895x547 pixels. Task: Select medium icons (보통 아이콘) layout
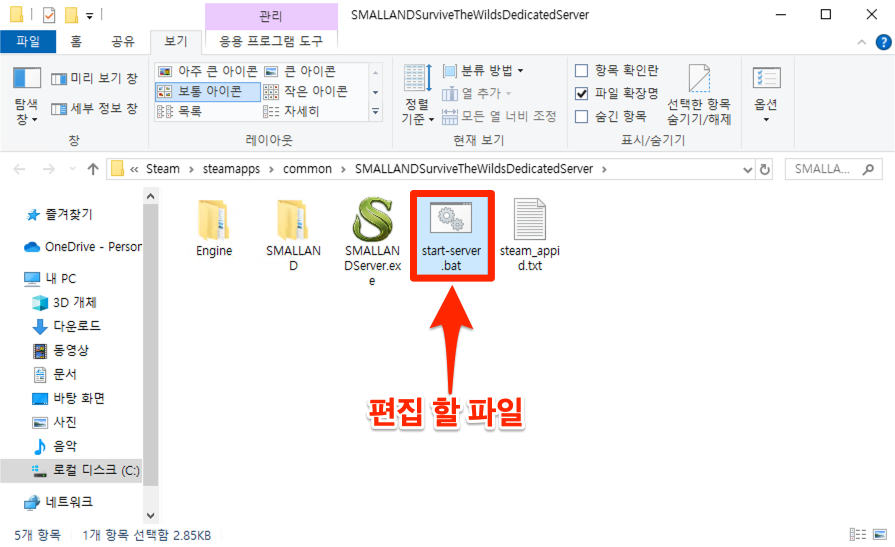[208, 91]
